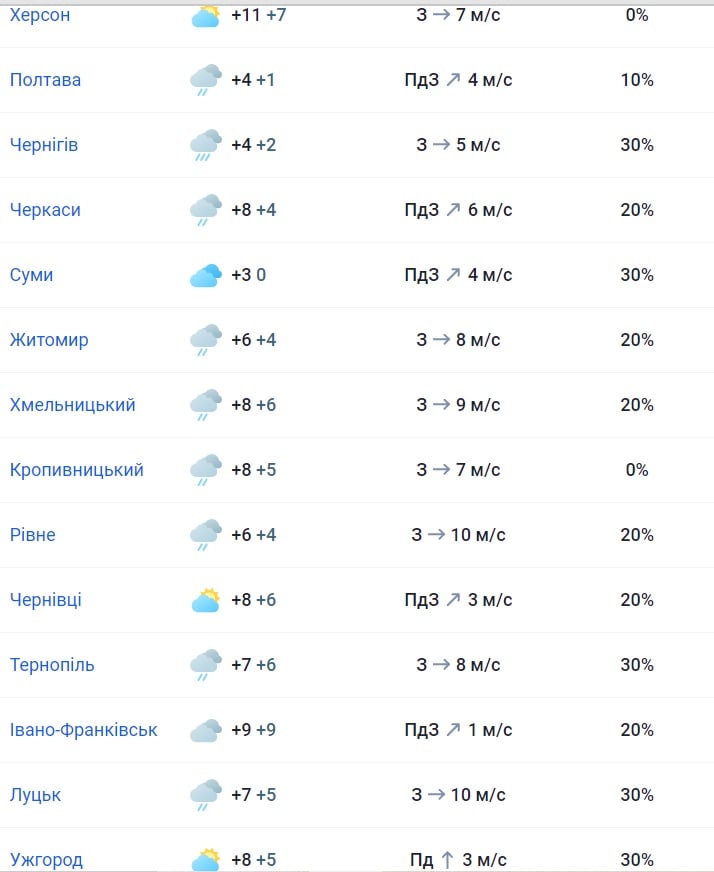Open the Рівне forecast link

tap(33, 535)
